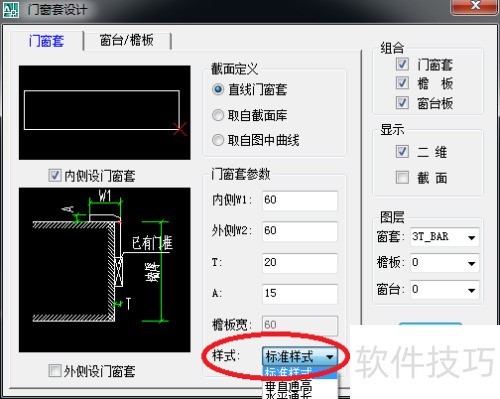Open the 窗套 layer dropdown showing 3T_BAR
500x399 pixels.
click(445, 237)
